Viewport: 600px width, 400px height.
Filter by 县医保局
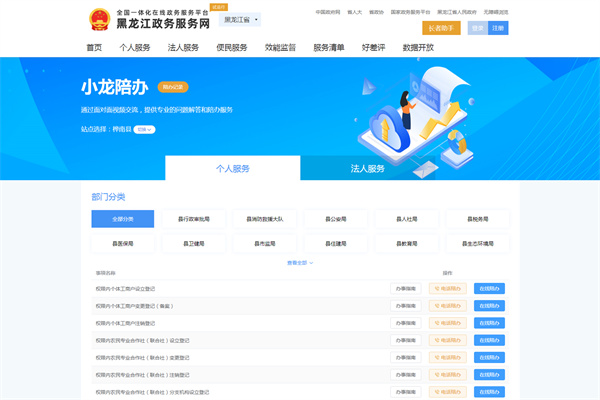123,243
